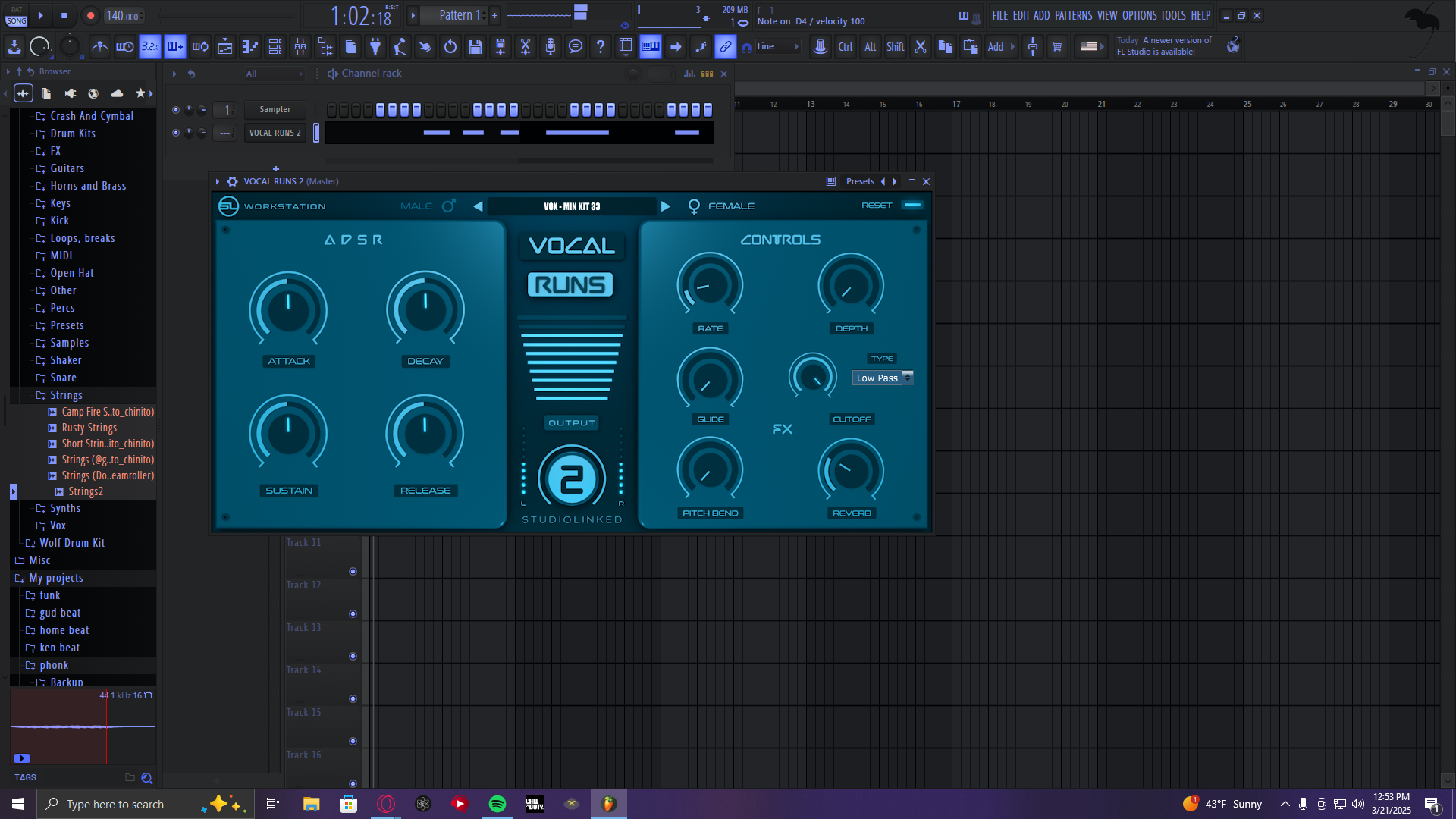Click the microphone recording icon
The image size is (1456, 819).
click(551, 47)
